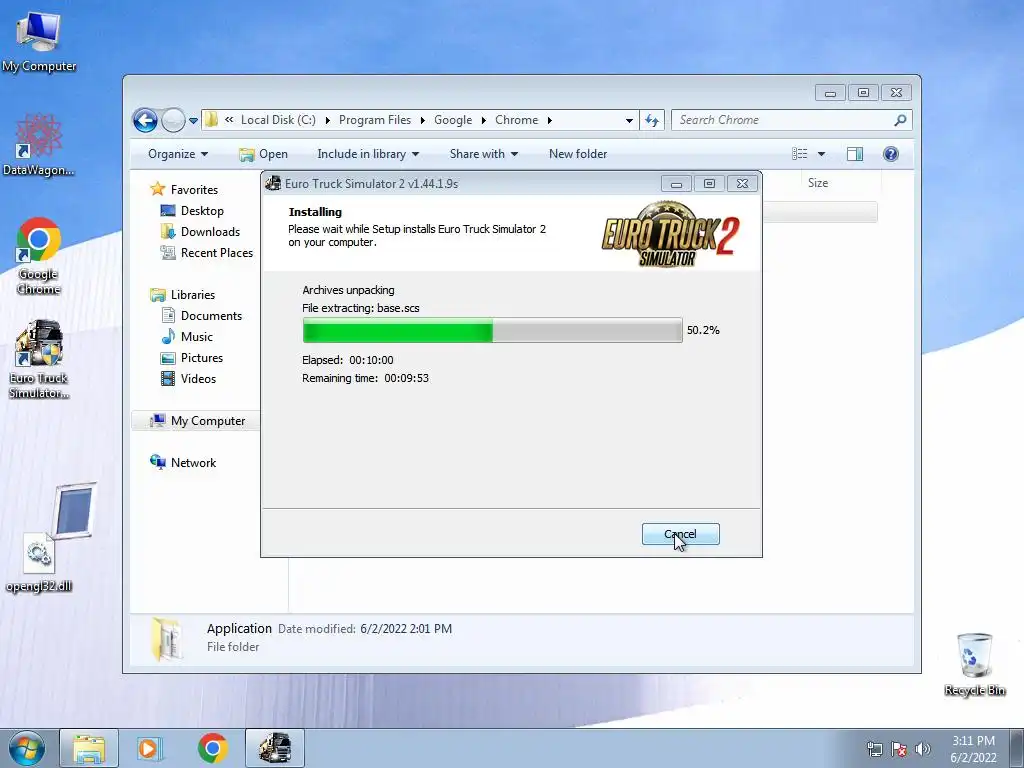Toggle the preview pane button
Viewport: 1024px width, 768px height.
(x=854, y=154)
